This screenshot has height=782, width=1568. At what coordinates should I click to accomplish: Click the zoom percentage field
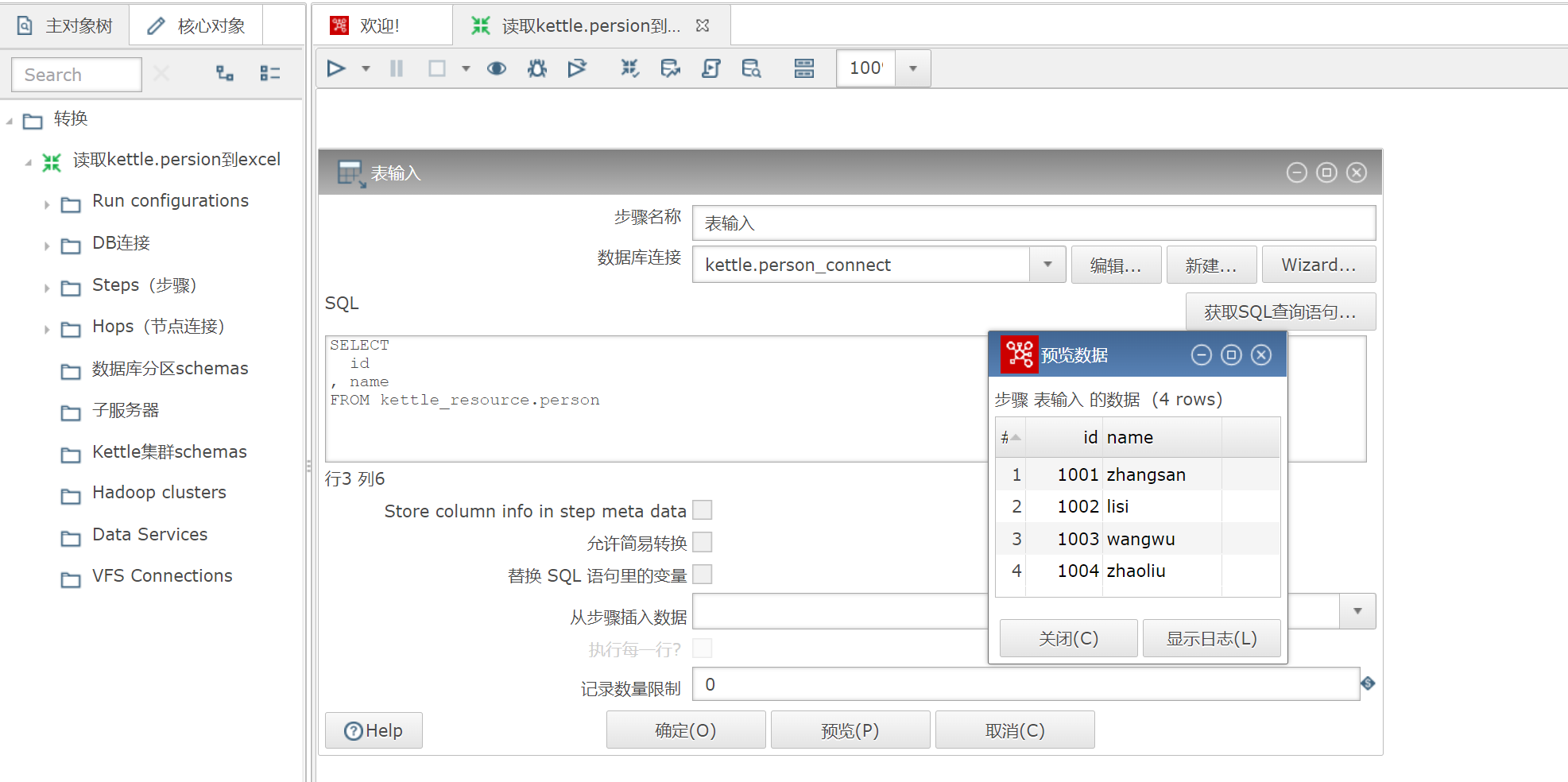(866, 68)
